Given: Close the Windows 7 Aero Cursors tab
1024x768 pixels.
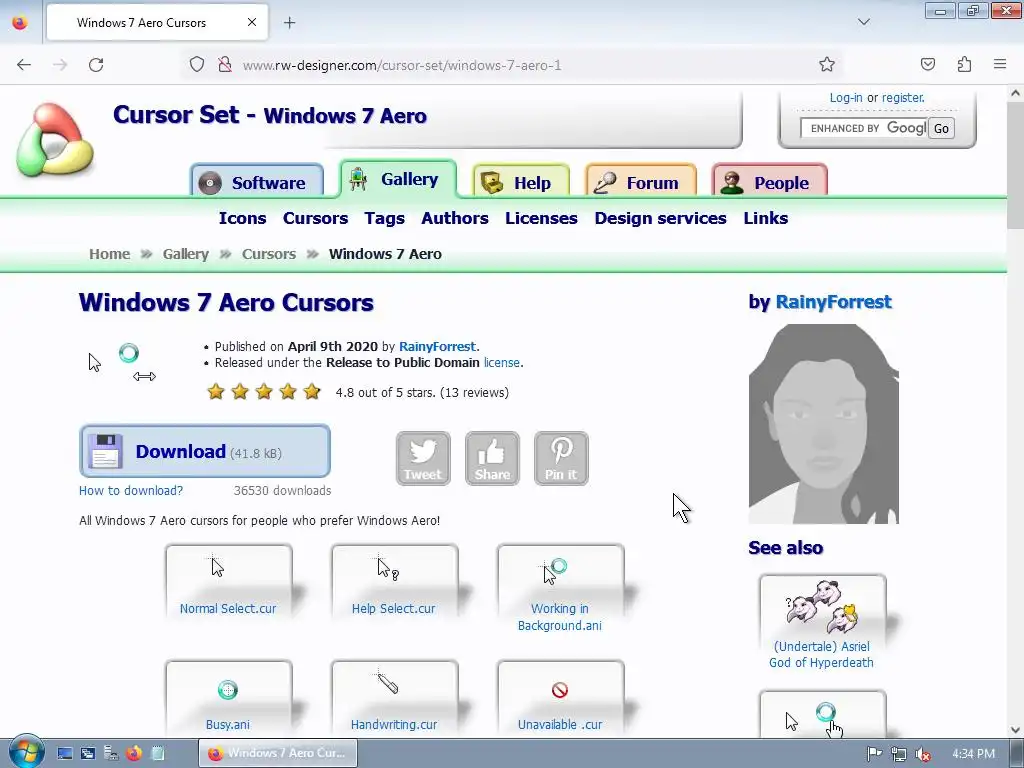Looking at the screenshot, I should pyautogui.click(x=251, y=23).
